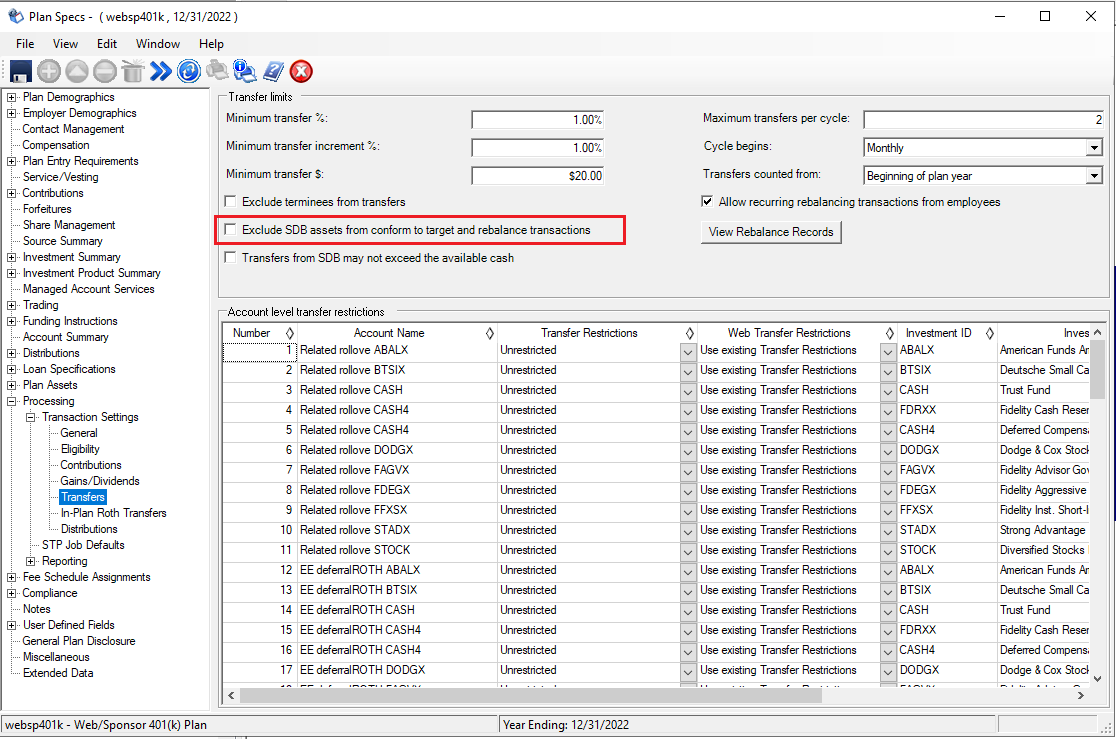The height and width of the screenshot is (741, 1116).
Task: Open the View menu
Action: tap(65, 43)
